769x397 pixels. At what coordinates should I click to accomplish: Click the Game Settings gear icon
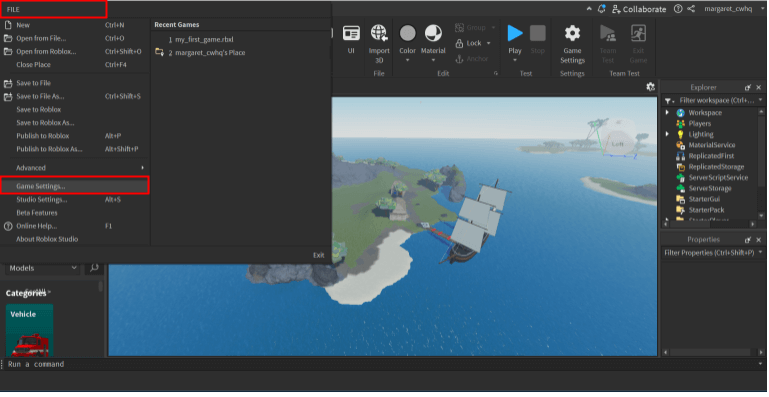[572, 33]
